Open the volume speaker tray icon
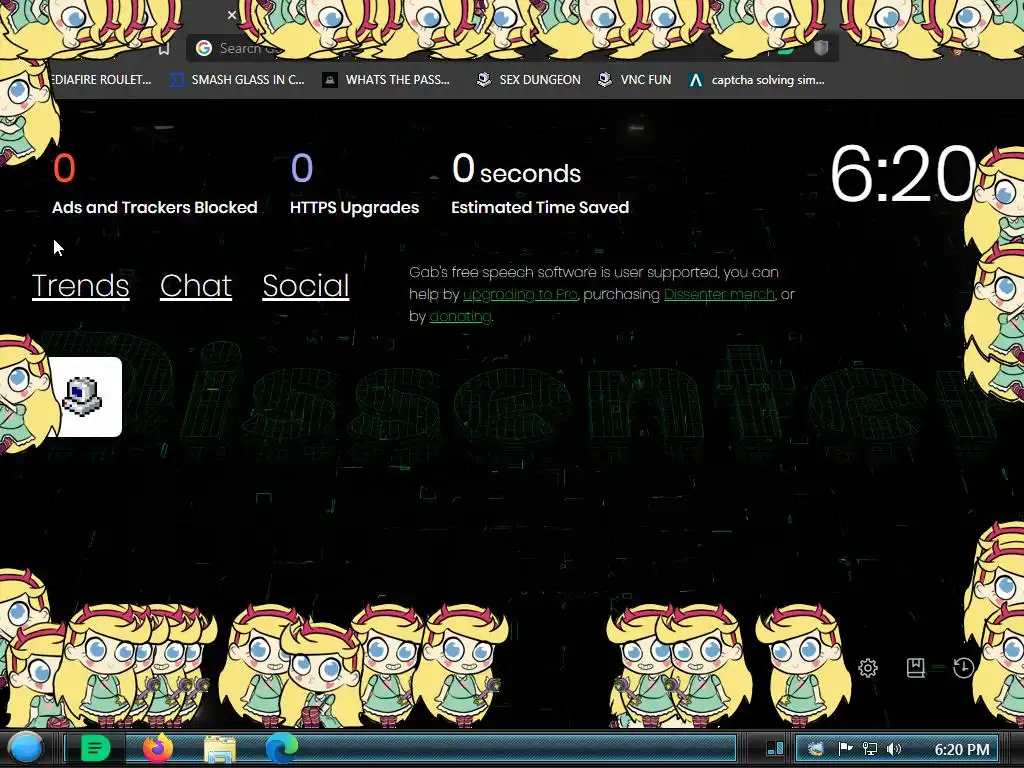 click(893, 749)
